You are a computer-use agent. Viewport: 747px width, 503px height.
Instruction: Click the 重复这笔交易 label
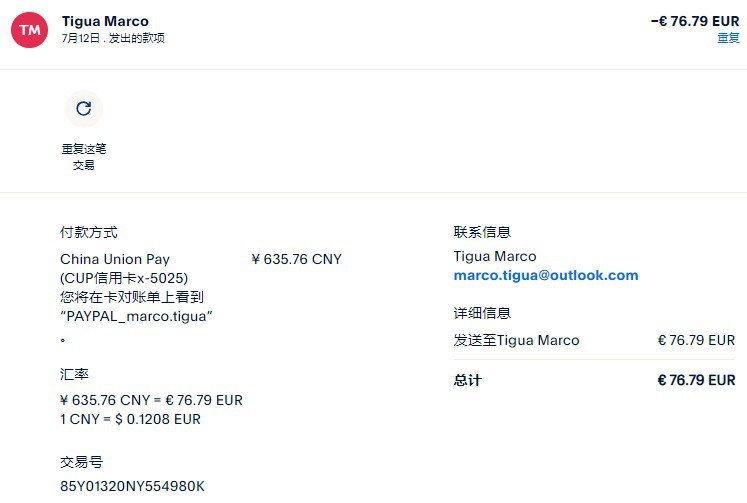pos(83,157)
